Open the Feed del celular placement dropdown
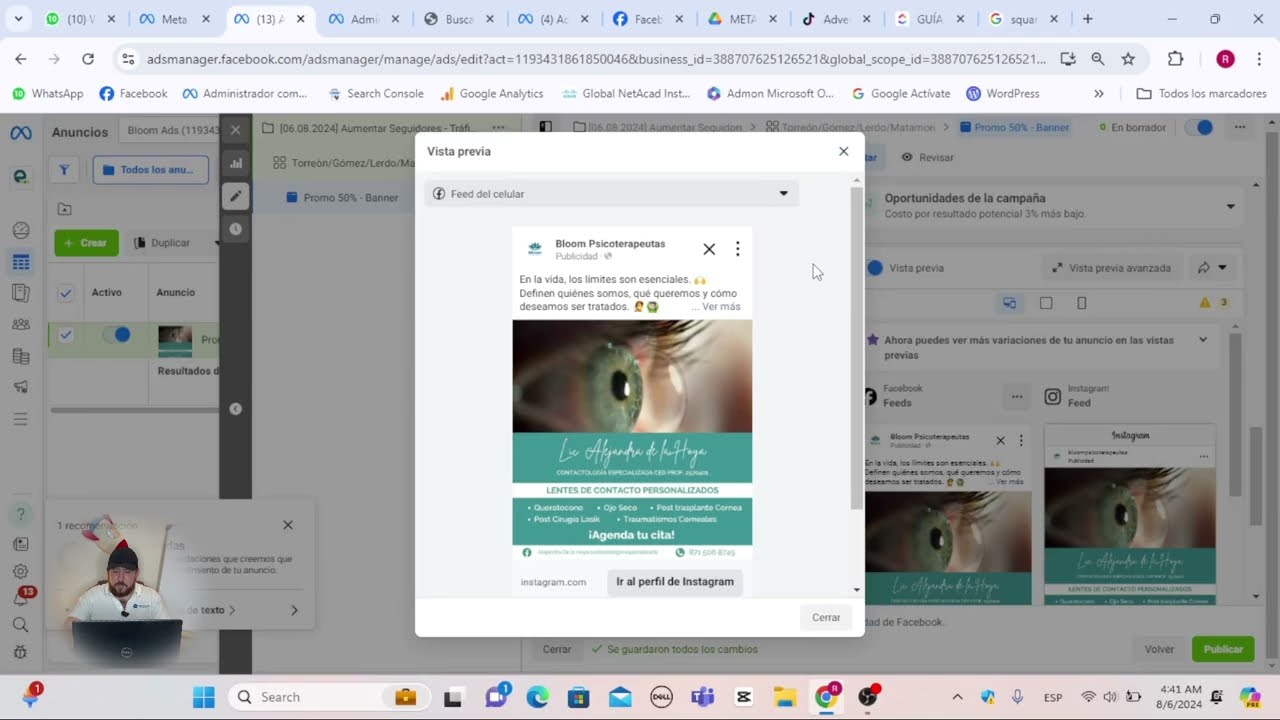This screenshot has height=720, width=1280. (611, 194)
